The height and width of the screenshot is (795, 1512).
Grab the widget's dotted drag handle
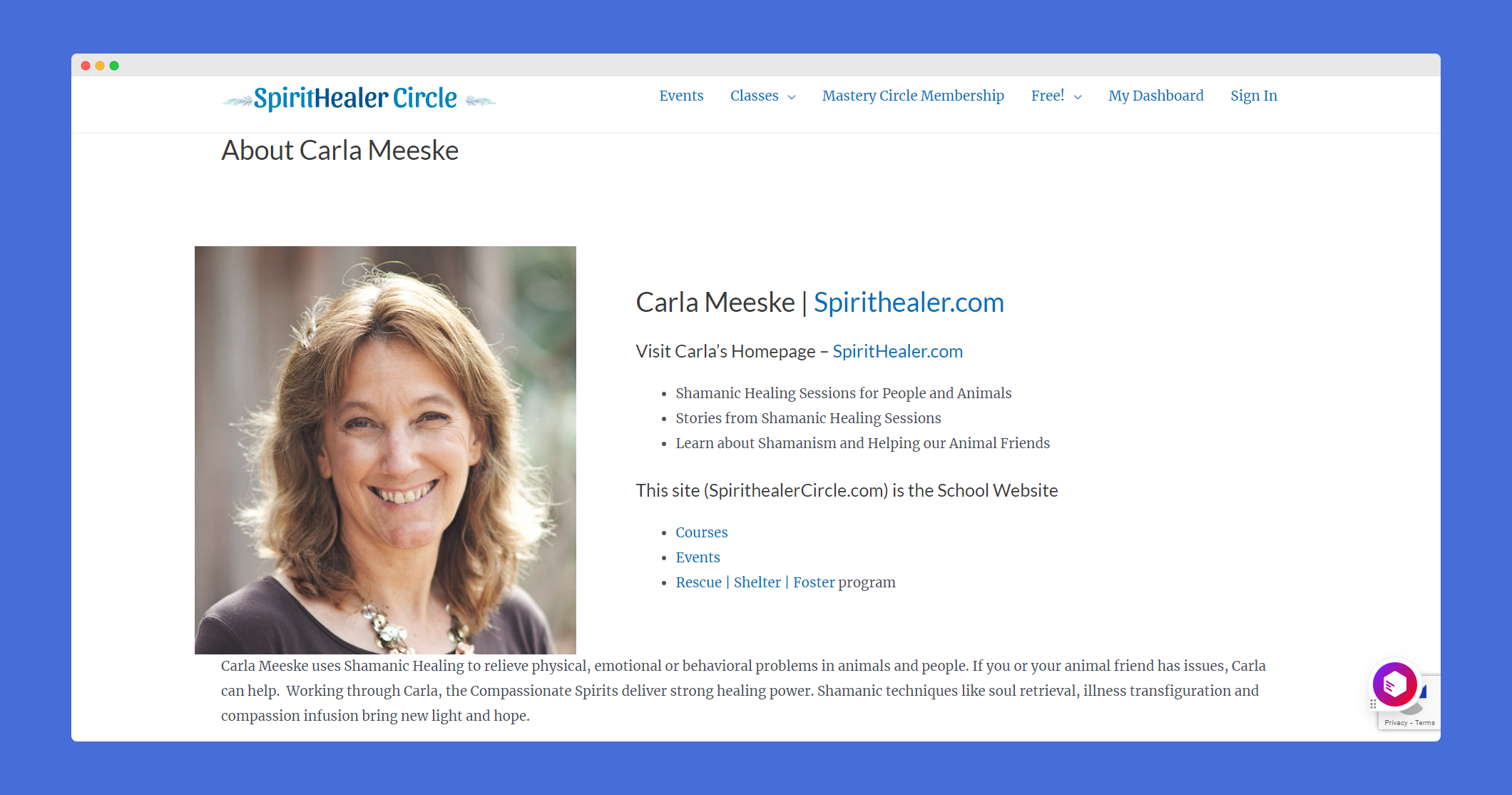click(x=1372, y=704)
